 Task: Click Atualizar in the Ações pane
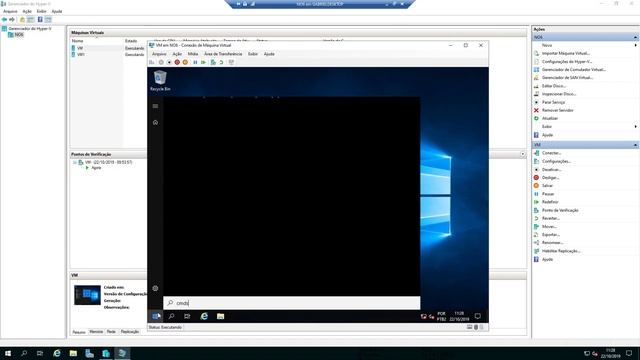550,118
